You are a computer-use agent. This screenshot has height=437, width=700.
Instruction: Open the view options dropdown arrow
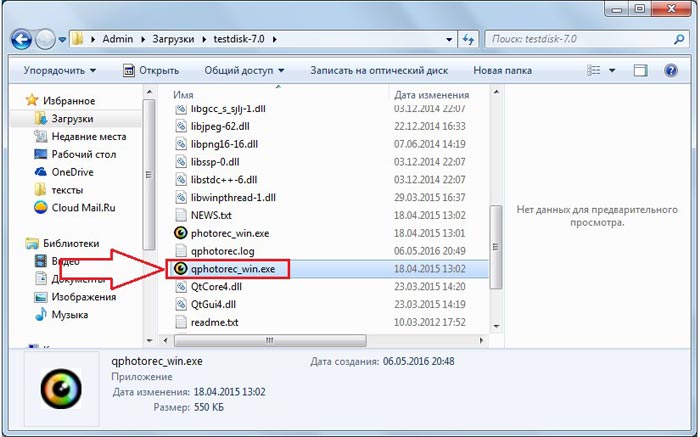[x=612, y=71]
